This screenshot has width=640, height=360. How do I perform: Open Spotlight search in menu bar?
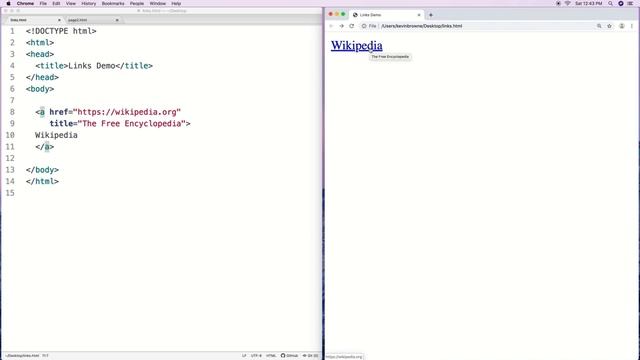click(x=610, y=3)
